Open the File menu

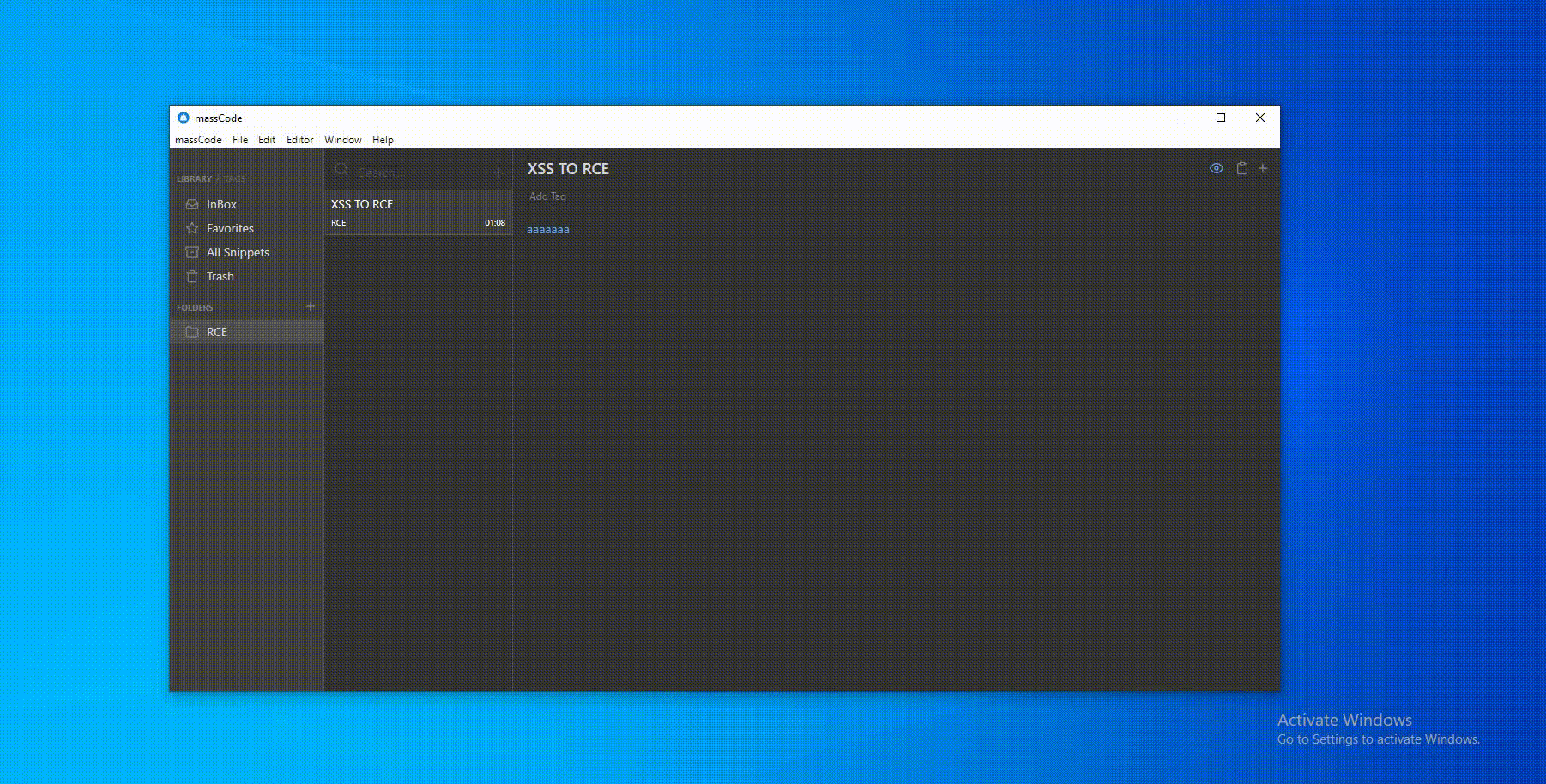[240, 140]
